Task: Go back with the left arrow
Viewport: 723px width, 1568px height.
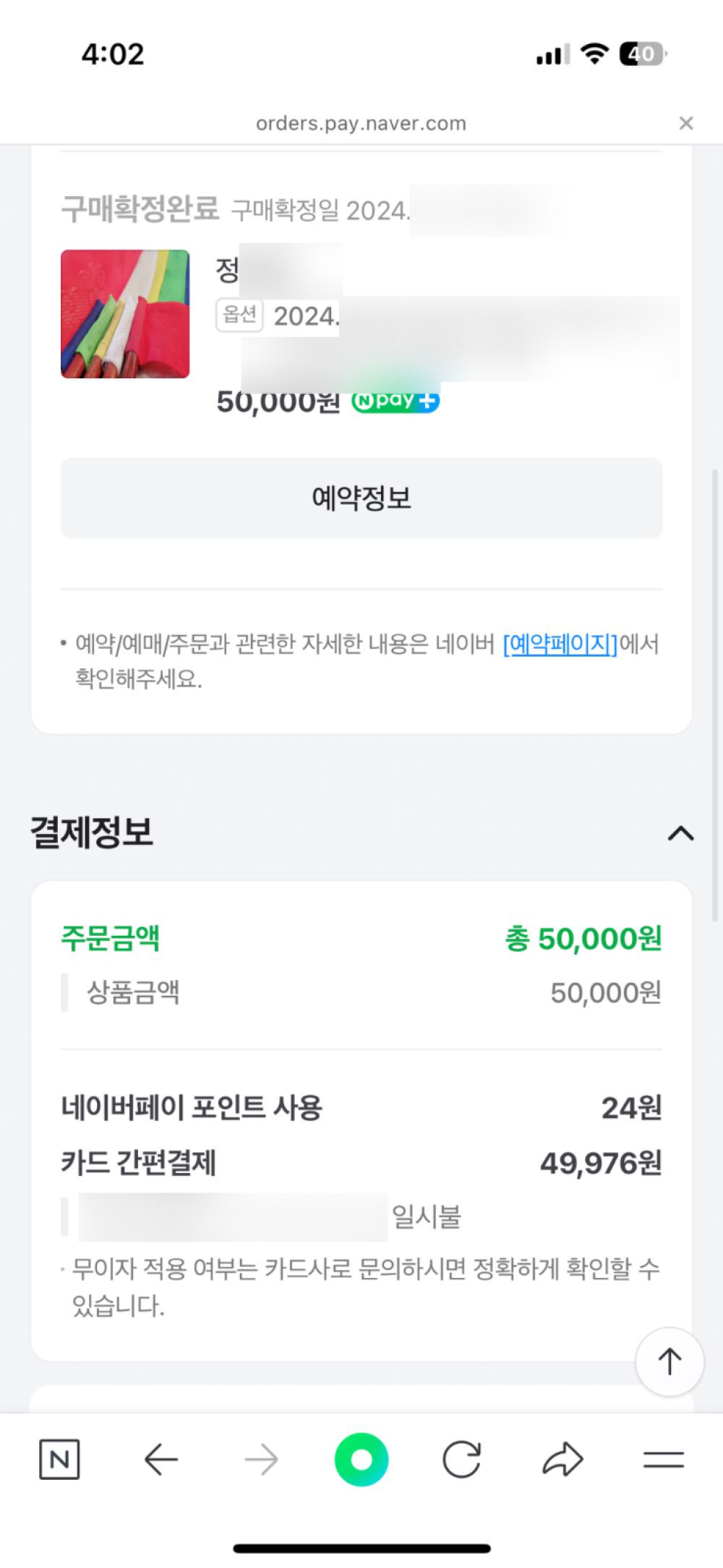Action: coord(161,1460)
